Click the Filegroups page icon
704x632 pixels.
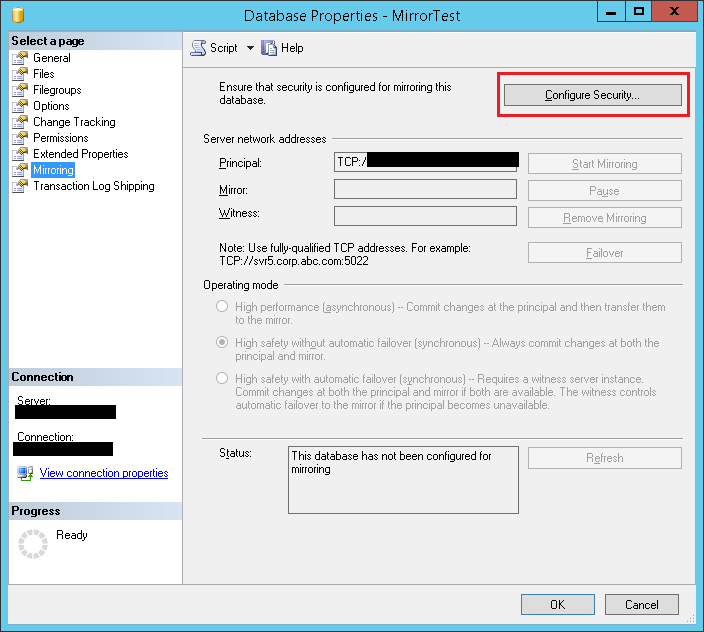(x=20, y=90)
